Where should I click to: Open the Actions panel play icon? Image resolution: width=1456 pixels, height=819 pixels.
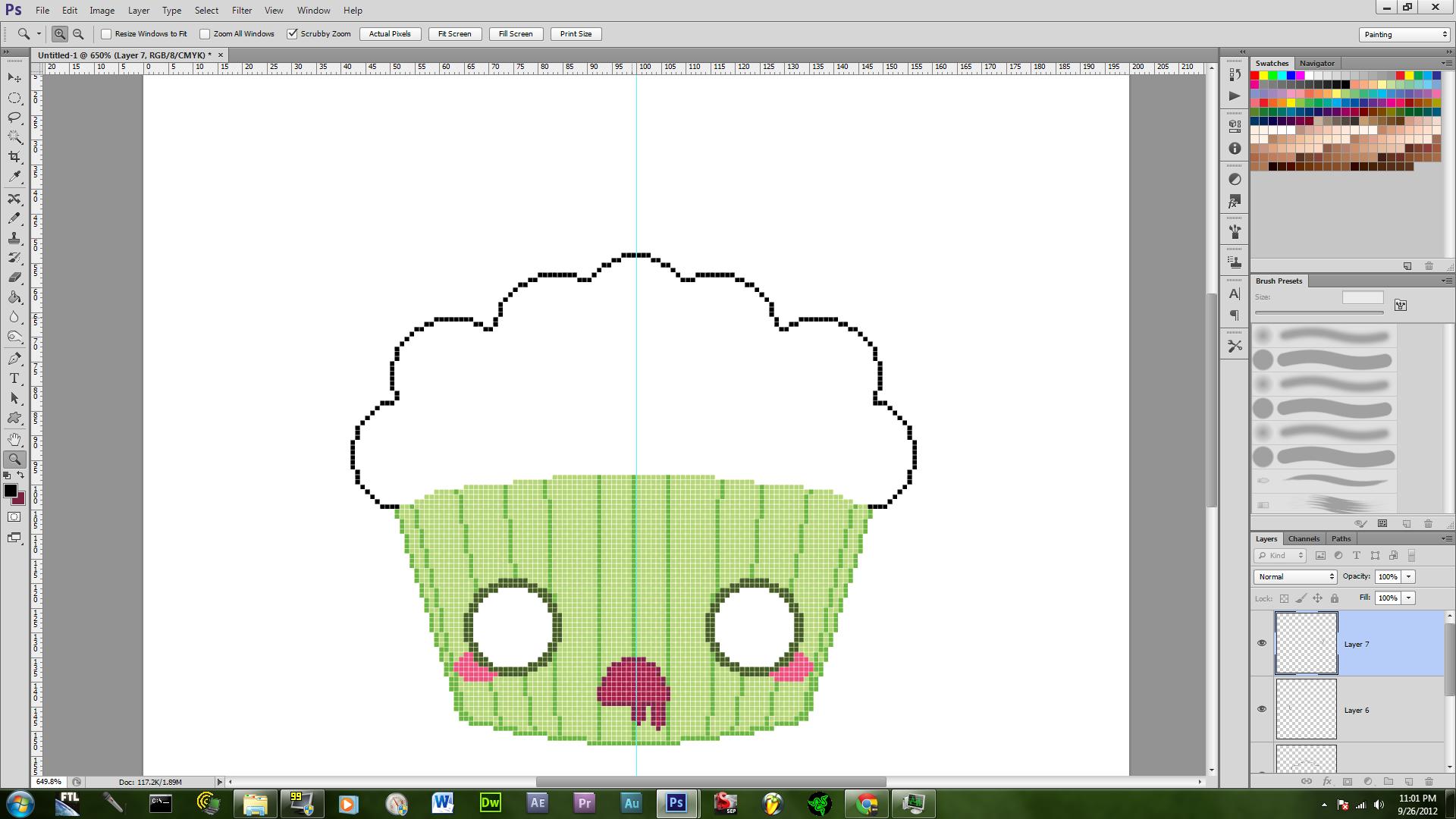coord(1235,96)
